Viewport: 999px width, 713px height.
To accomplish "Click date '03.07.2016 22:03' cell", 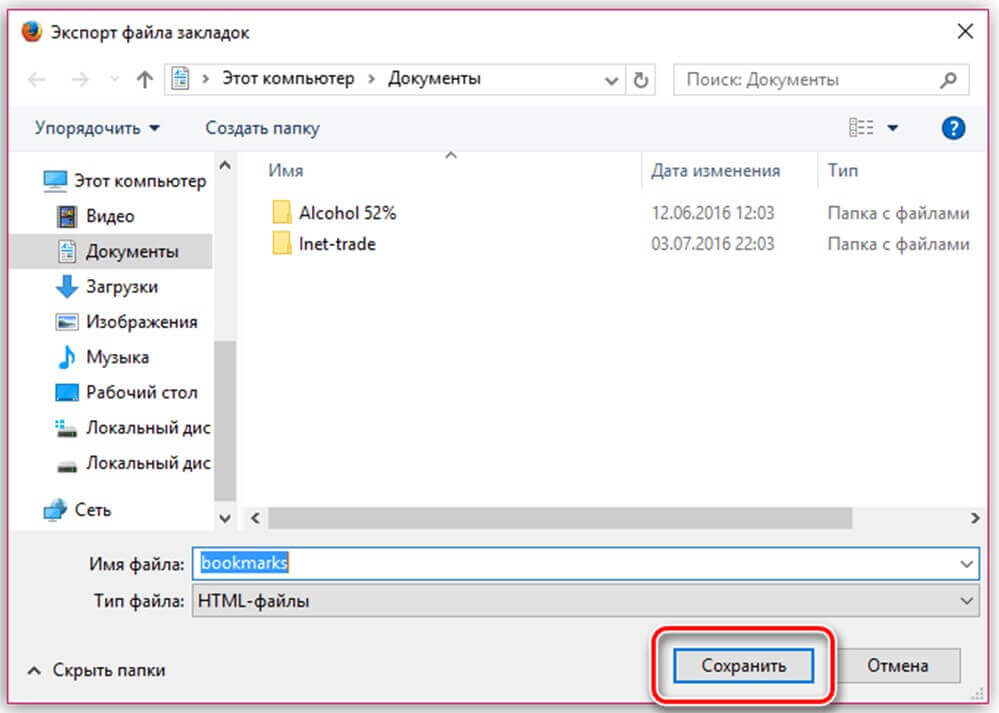I will (x=712, y=244).
